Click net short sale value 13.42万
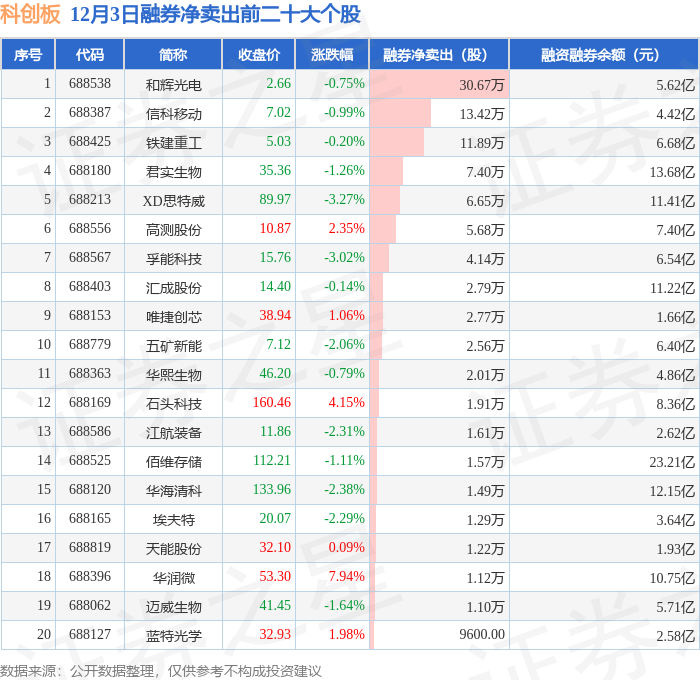Screen dimensions: 700x680 482,114
